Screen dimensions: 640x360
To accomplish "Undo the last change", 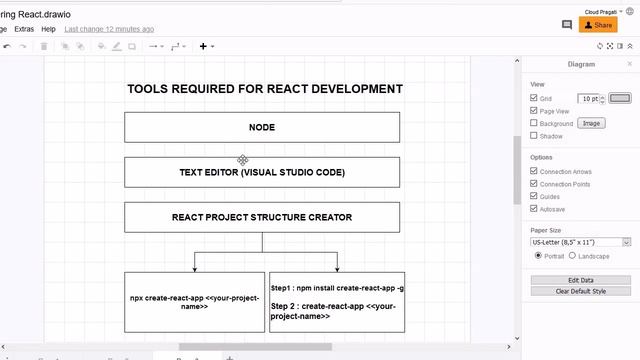I will 7,47.
